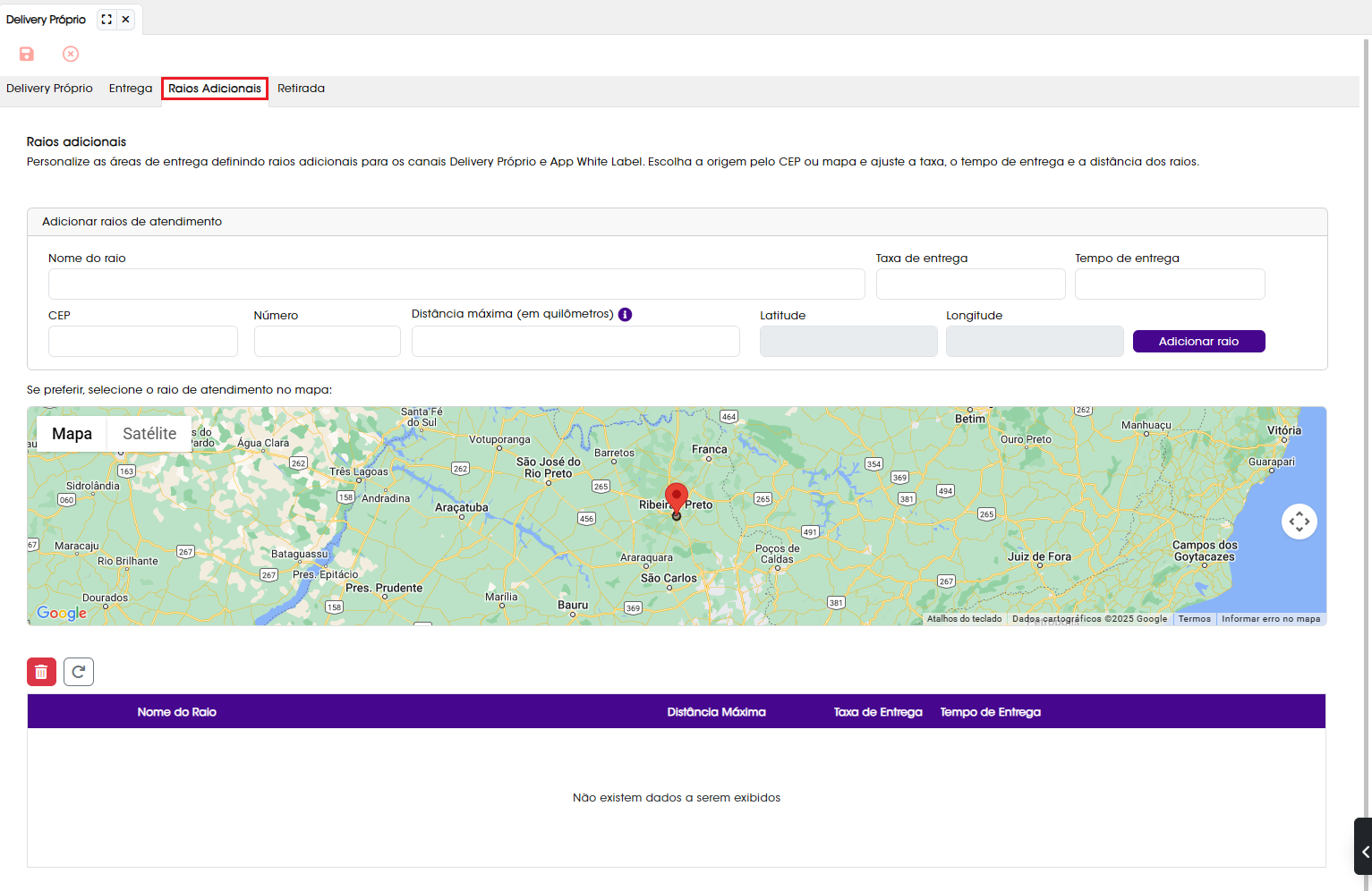Screen dimensions: 1372x891
Task: Open the Termos map link
Action: coord(1194,619)
